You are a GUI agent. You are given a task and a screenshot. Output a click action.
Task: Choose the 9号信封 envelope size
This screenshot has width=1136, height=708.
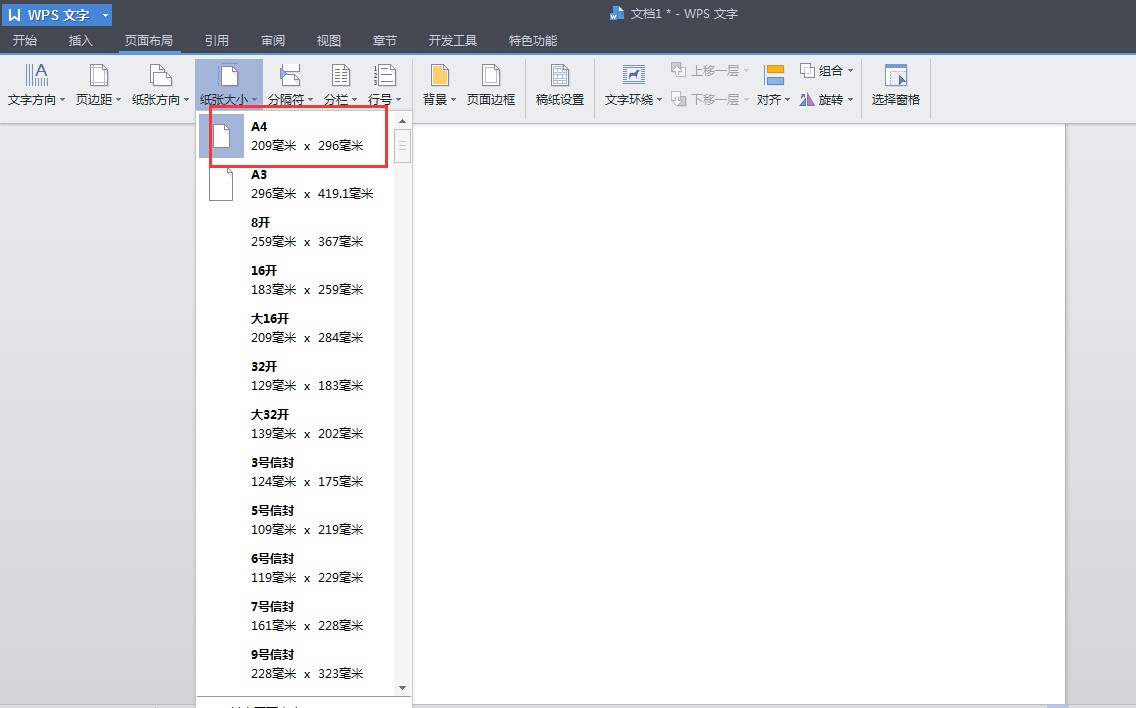296,663
